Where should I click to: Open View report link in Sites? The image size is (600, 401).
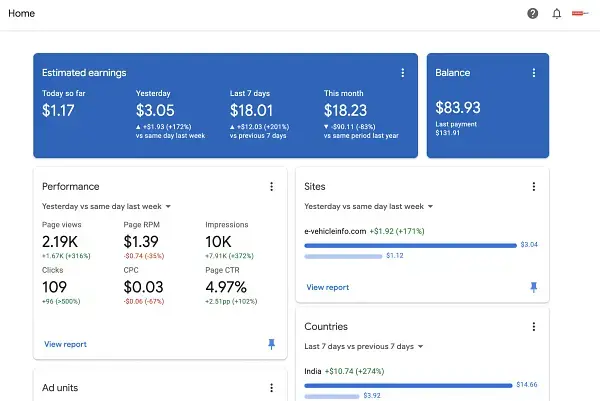327,287
